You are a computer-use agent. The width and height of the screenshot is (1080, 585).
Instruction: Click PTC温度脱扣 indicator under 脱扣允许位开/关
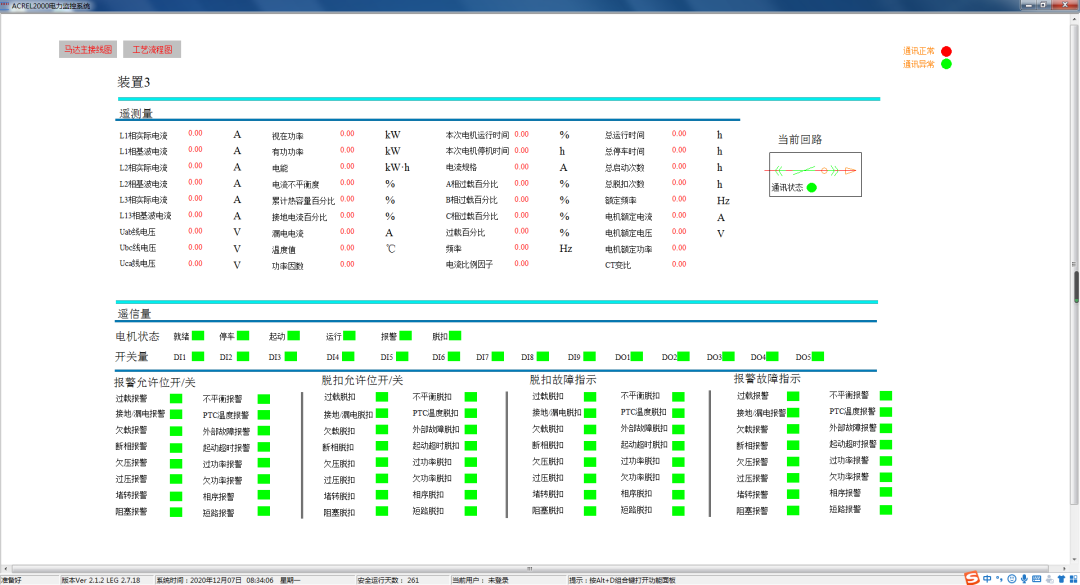tap(471, 413)
